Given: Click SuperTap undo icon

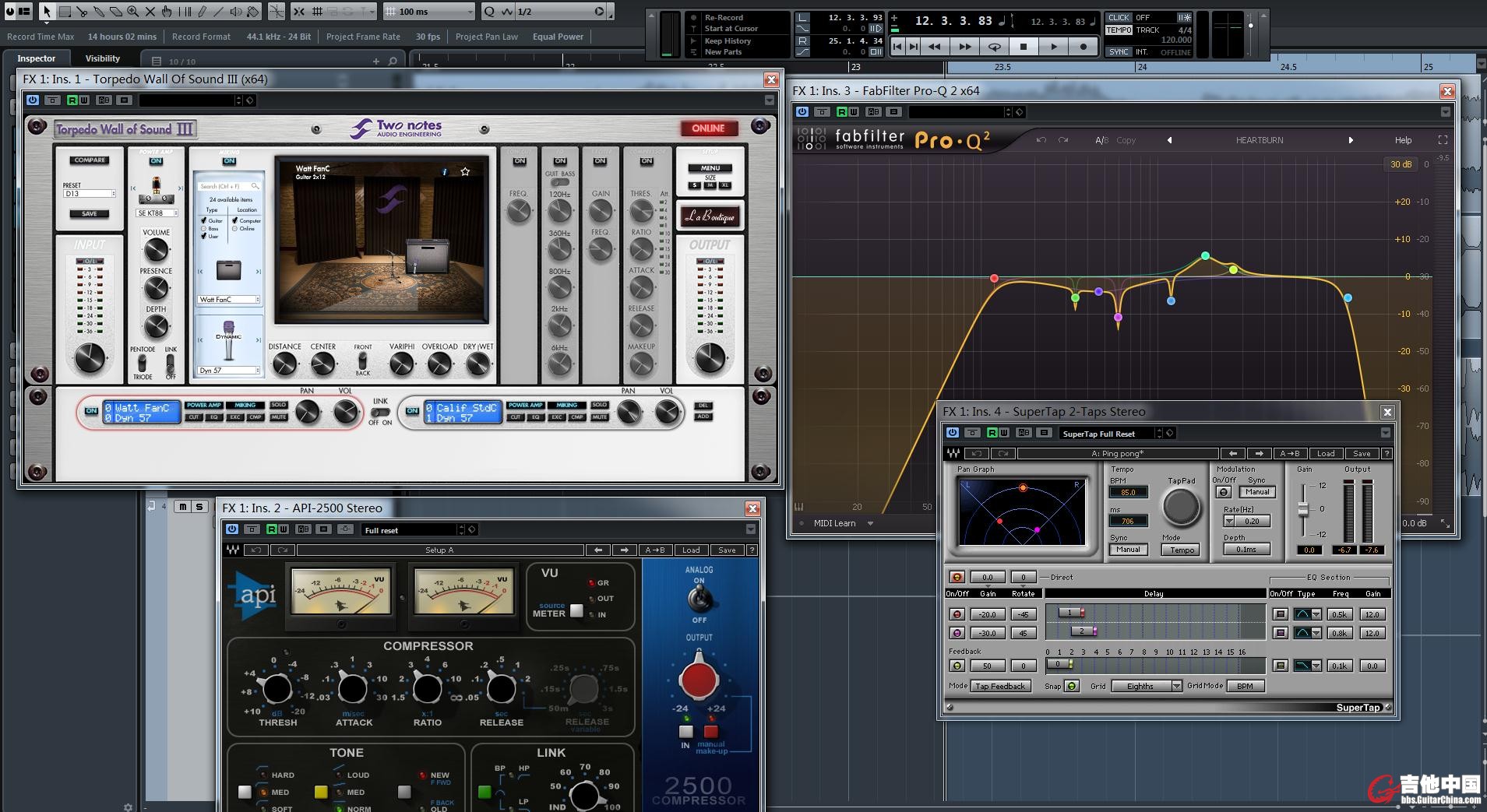Looking at the screenshot, I should [976, 453].
